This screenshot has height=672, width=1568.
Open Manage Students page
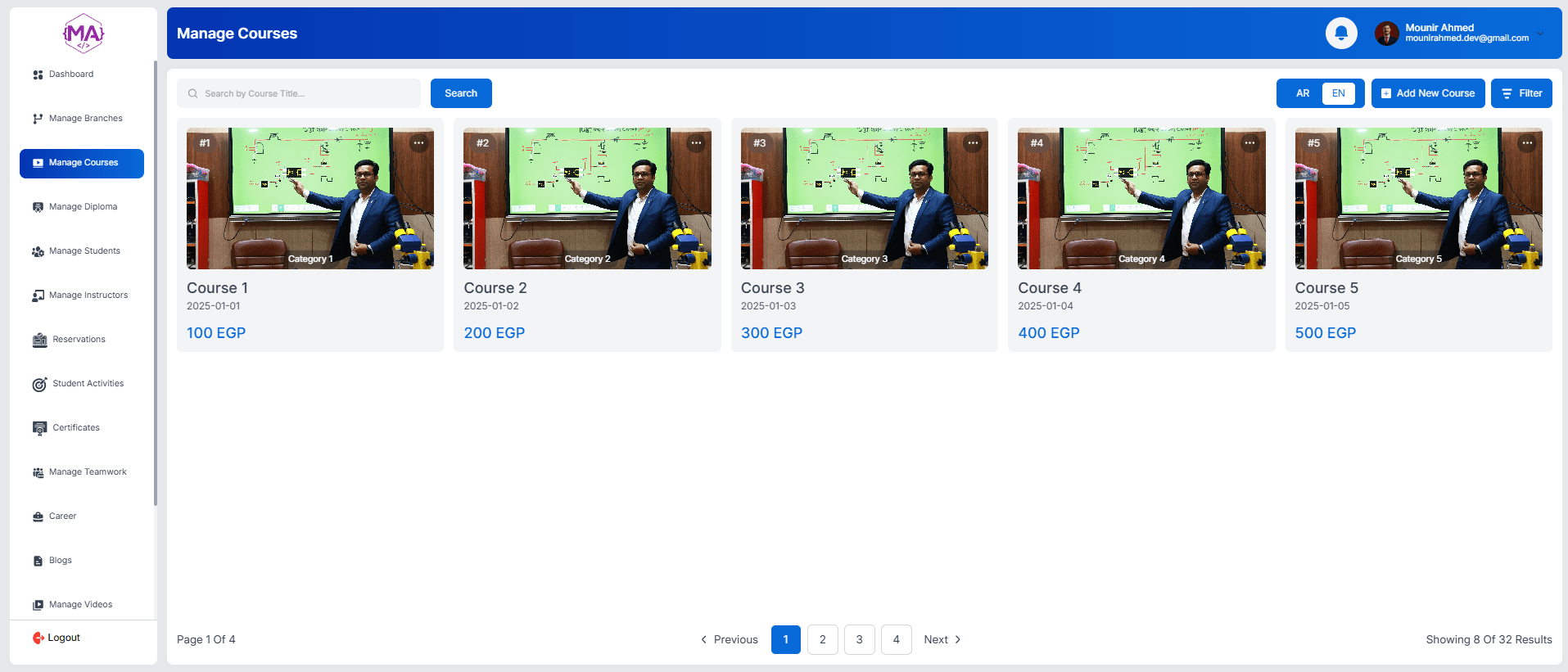click(x=82, y=251)
